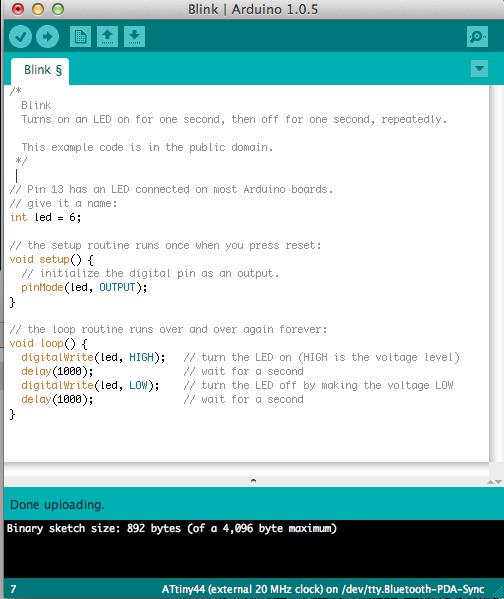Click on 'void setup() {' line

(52, 260)
